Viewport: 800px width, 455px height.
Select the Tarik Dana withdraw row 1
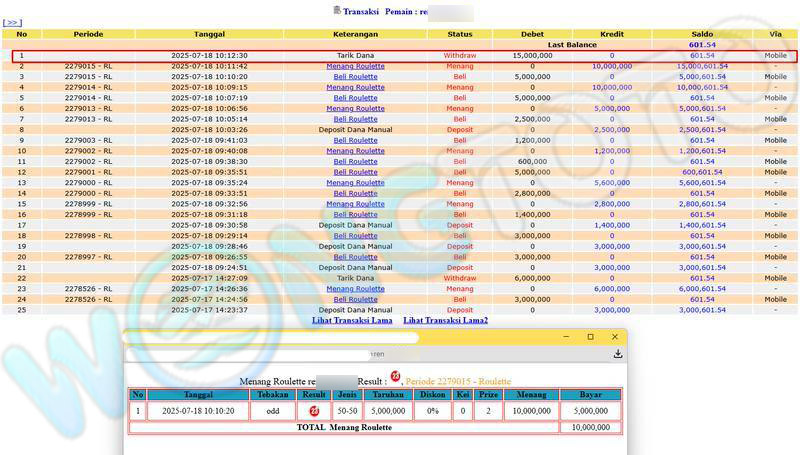[x=355, y=56]
